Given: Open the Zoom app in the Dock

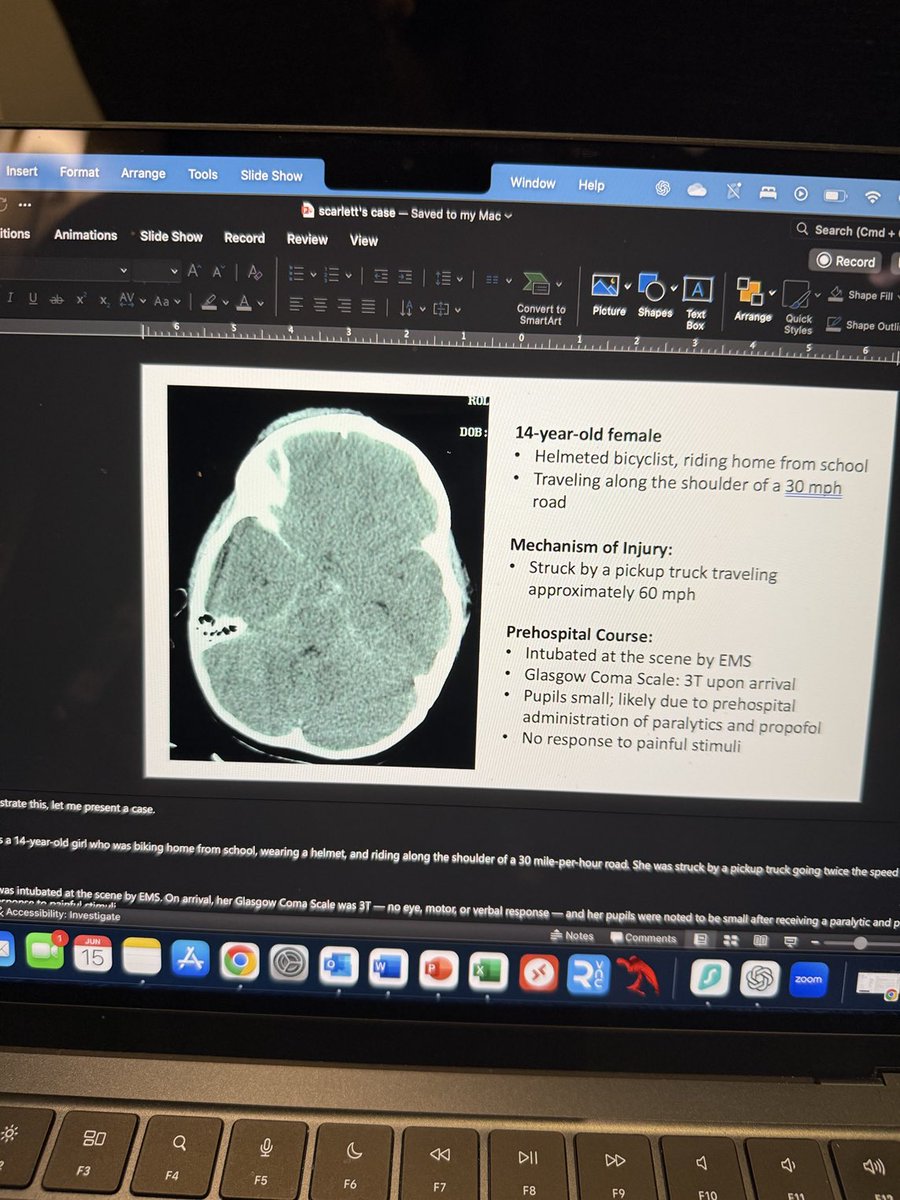Looking at the screenshot, I should (x=808, y=980).
